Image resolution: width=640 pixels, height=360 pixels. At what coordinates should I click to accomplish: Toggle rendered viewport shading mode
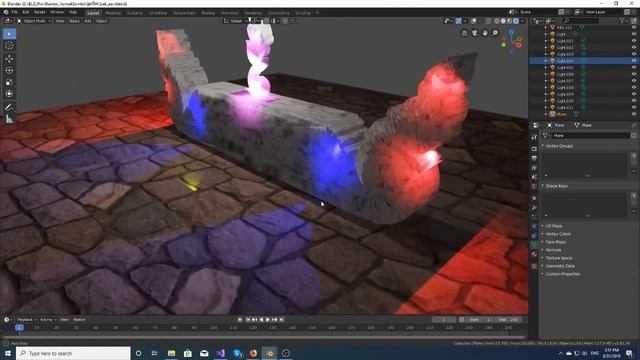coord(516,21)
